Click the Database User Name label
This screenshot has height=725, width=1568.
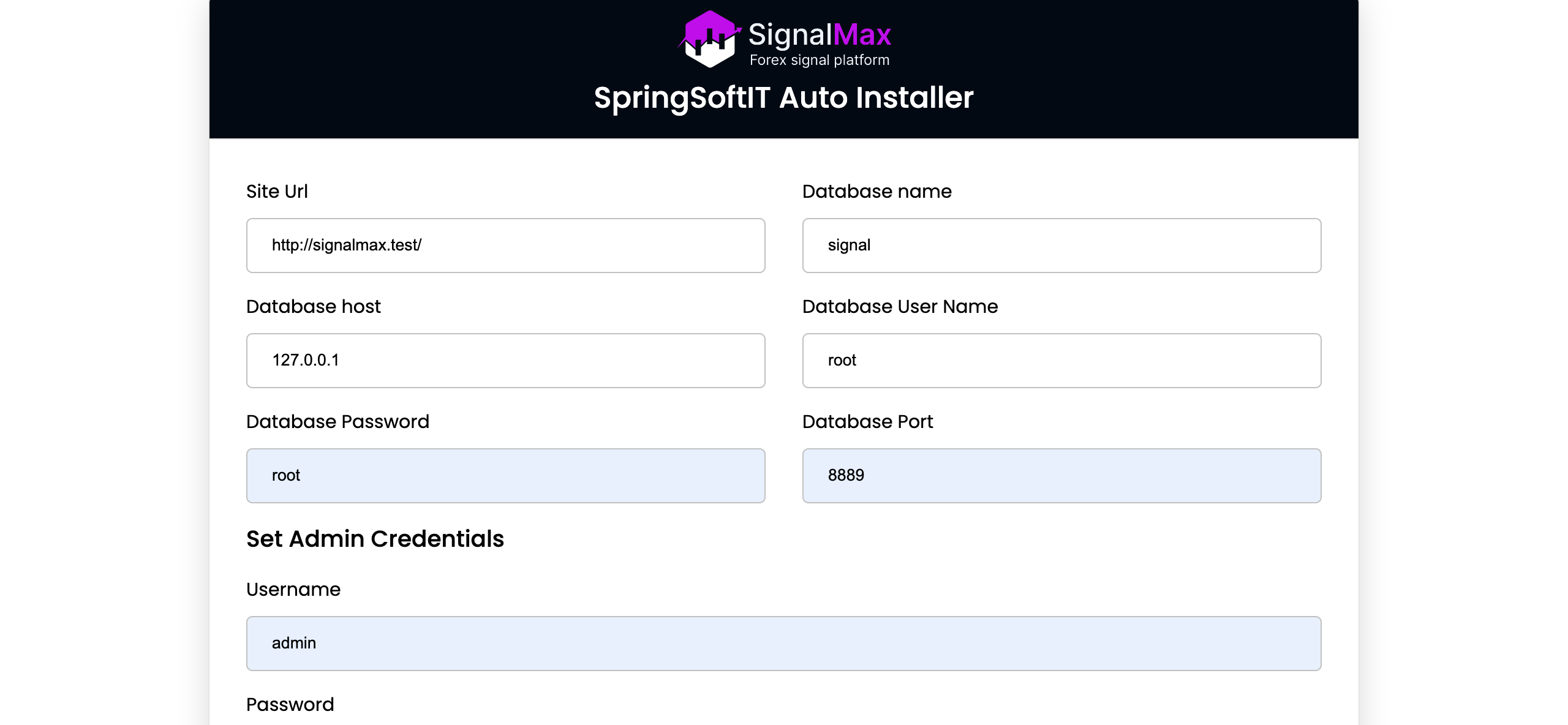[900, 307]
